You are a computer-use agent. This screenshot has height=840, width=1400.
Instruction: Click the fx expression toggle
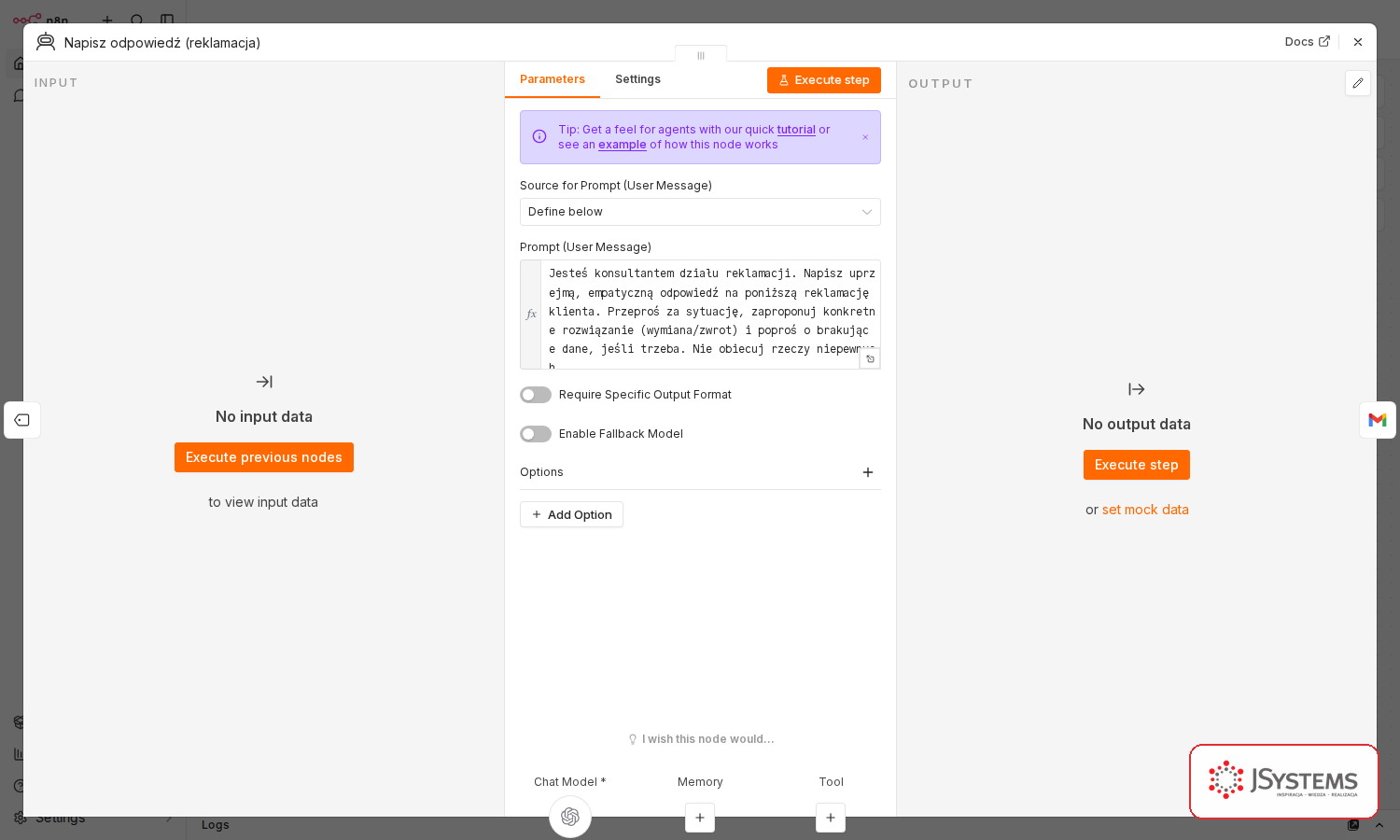pos(531,315)
